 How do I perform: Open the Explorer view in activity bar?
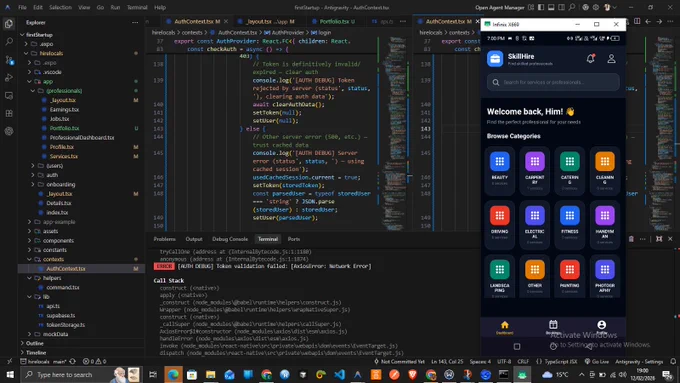[x=9, y=23]
